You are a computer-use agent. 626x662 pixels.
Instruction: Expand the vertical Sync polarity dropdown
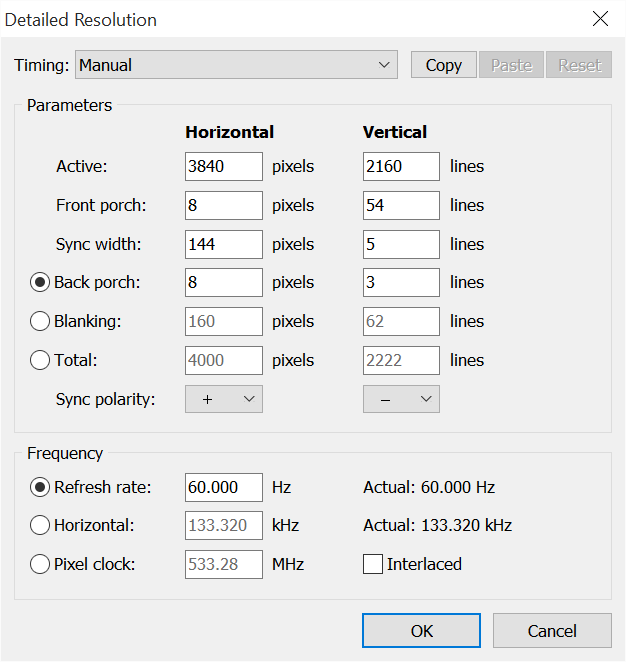pos(401,399)
